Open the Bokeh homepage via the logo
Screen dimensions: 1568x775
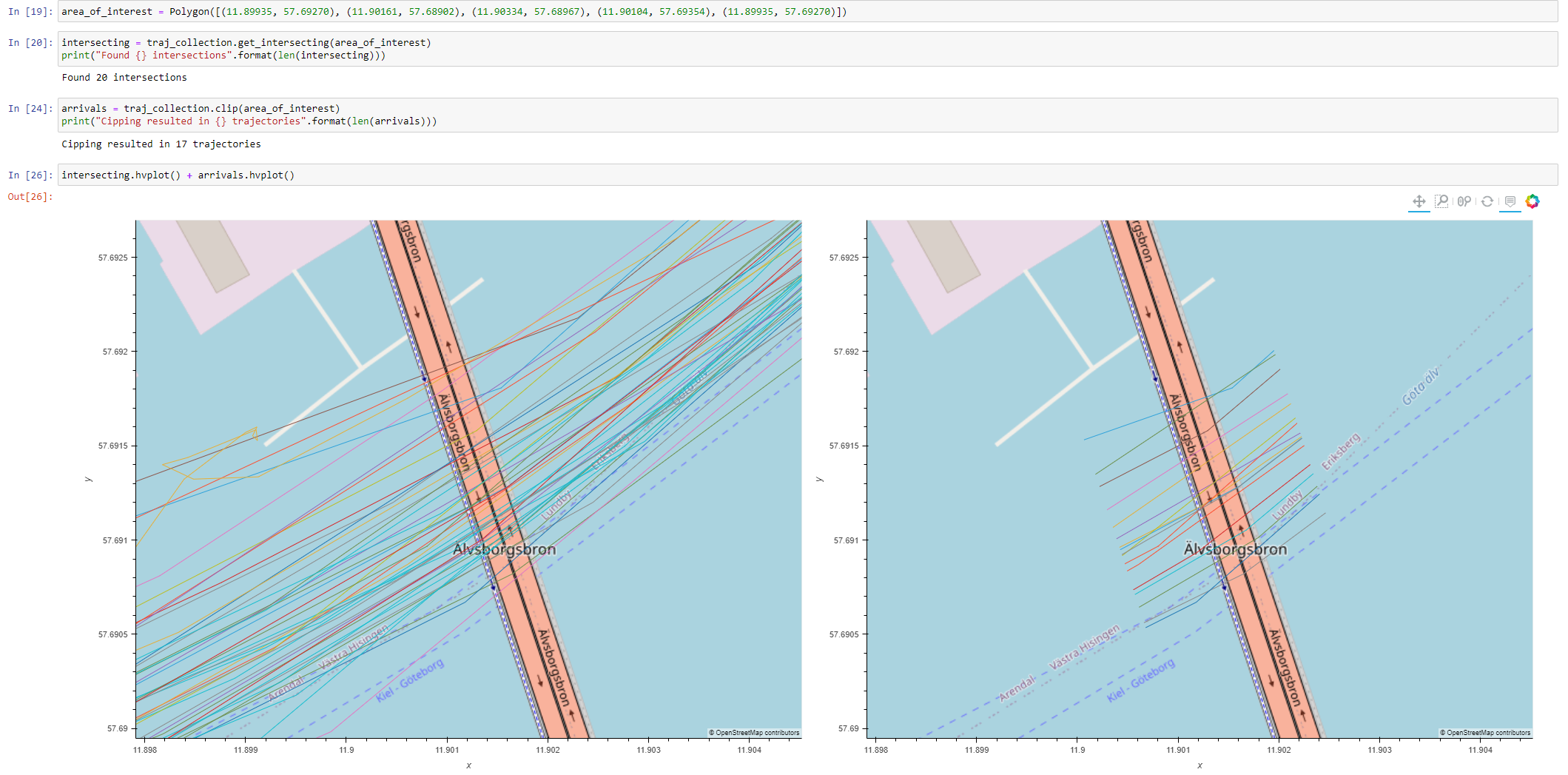tap(1532, 200)
